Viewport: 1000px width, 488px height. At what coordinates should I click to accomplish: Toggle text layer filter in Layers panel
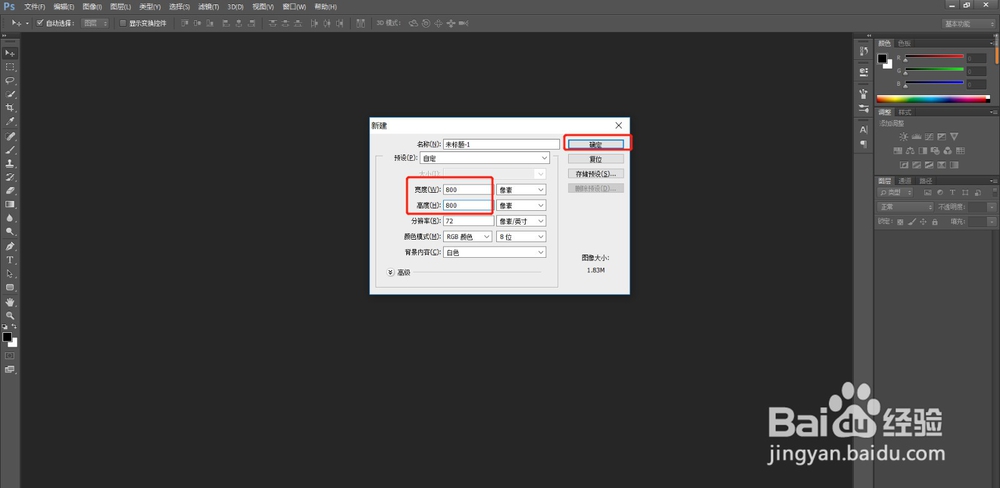[952, 193]
